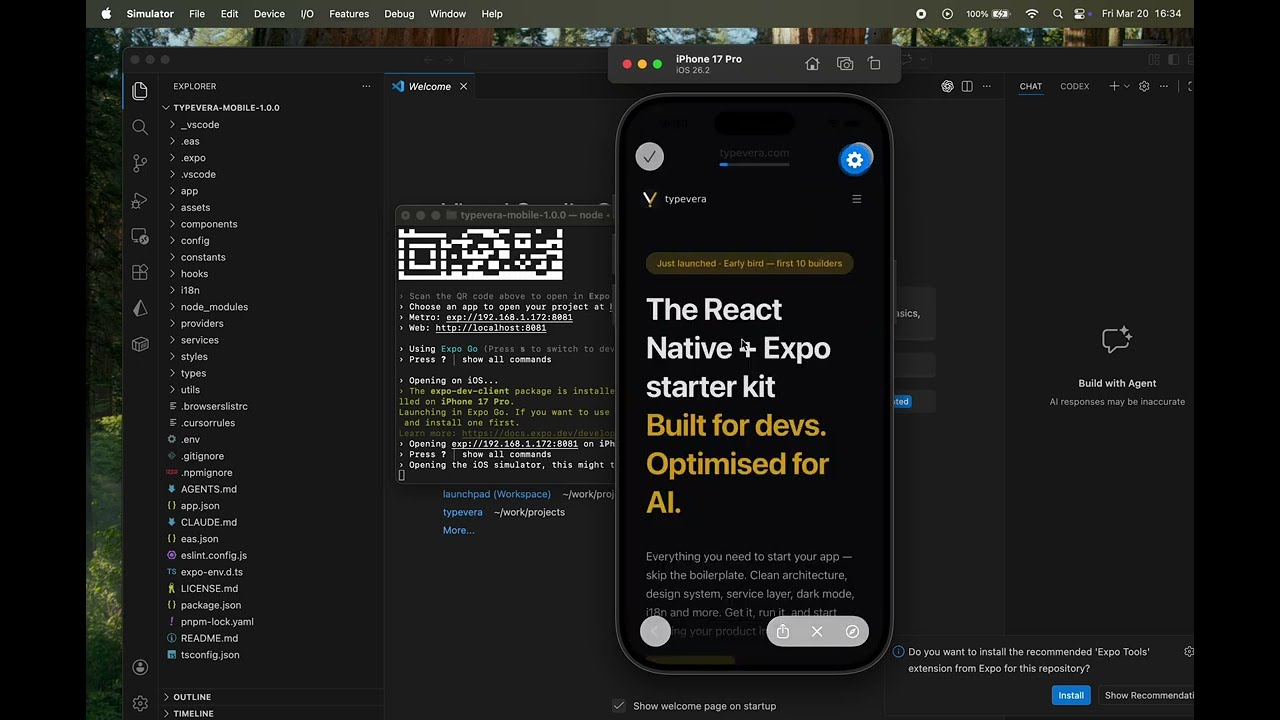Viewport: 1280px width, 720px height.
Task: Open macOS Control Center icon
Action: click(x=1080, y=14)
